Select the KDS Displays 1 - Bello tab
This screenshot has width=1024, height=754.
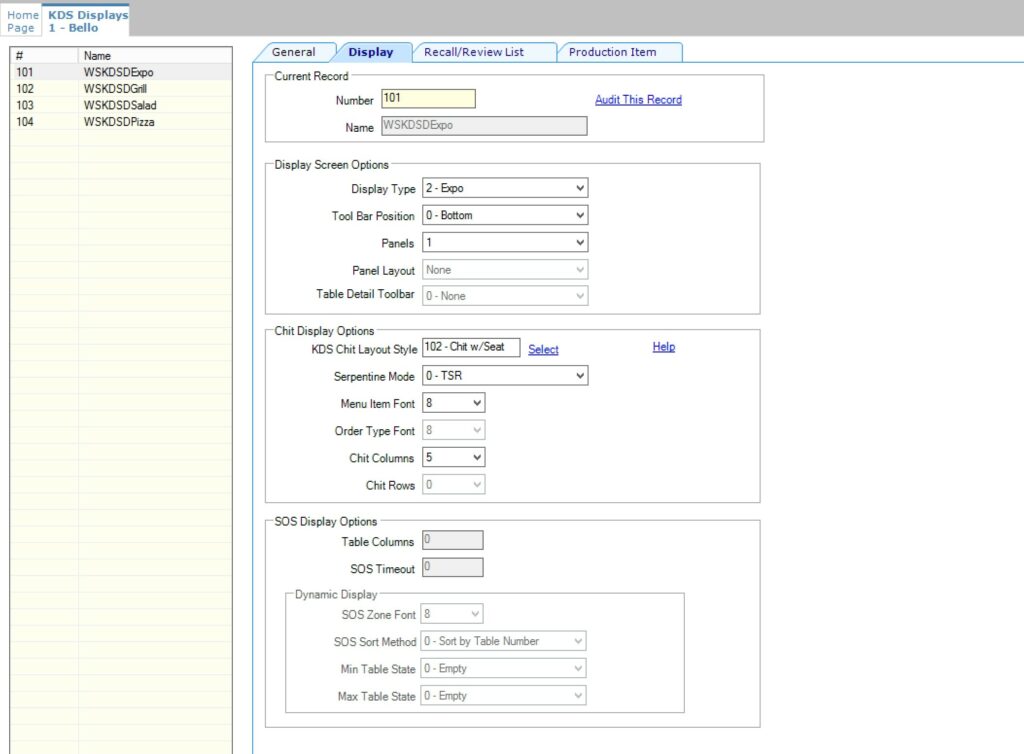(x=88, y=21)
